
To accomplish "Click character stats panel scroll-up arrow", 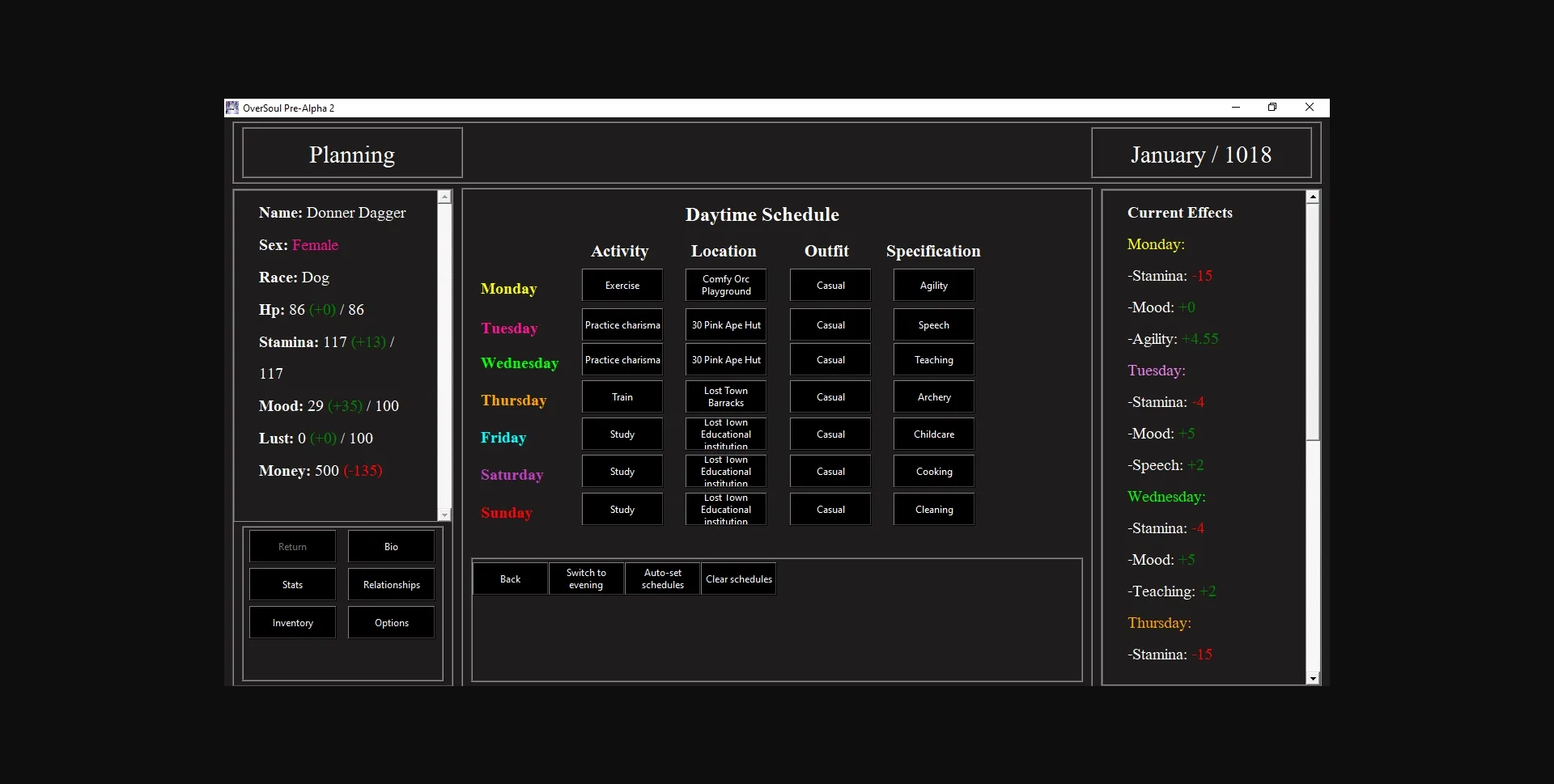I will coord(444,197).
